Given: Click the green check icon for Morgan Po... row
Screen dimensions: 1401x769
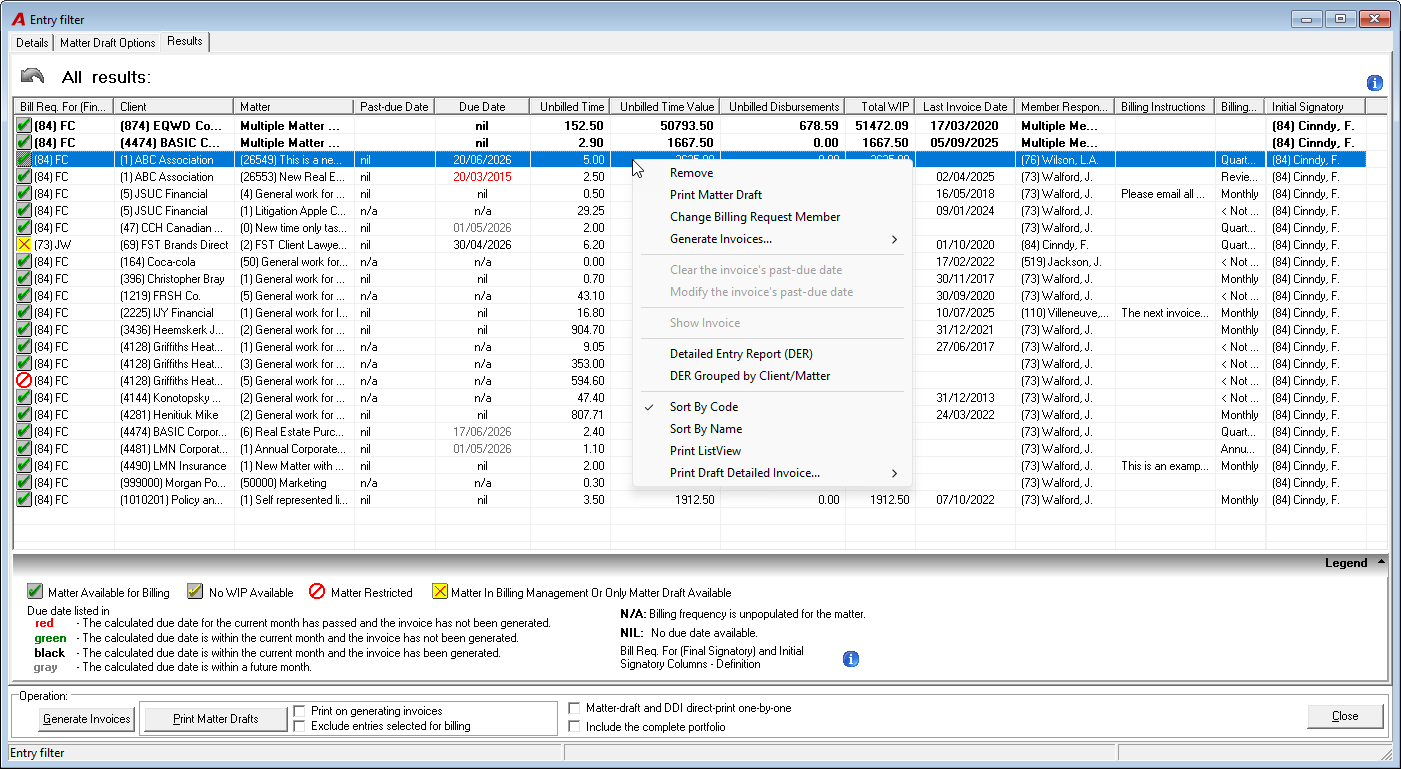Looking at the screenshot, I should pos(24,483).
